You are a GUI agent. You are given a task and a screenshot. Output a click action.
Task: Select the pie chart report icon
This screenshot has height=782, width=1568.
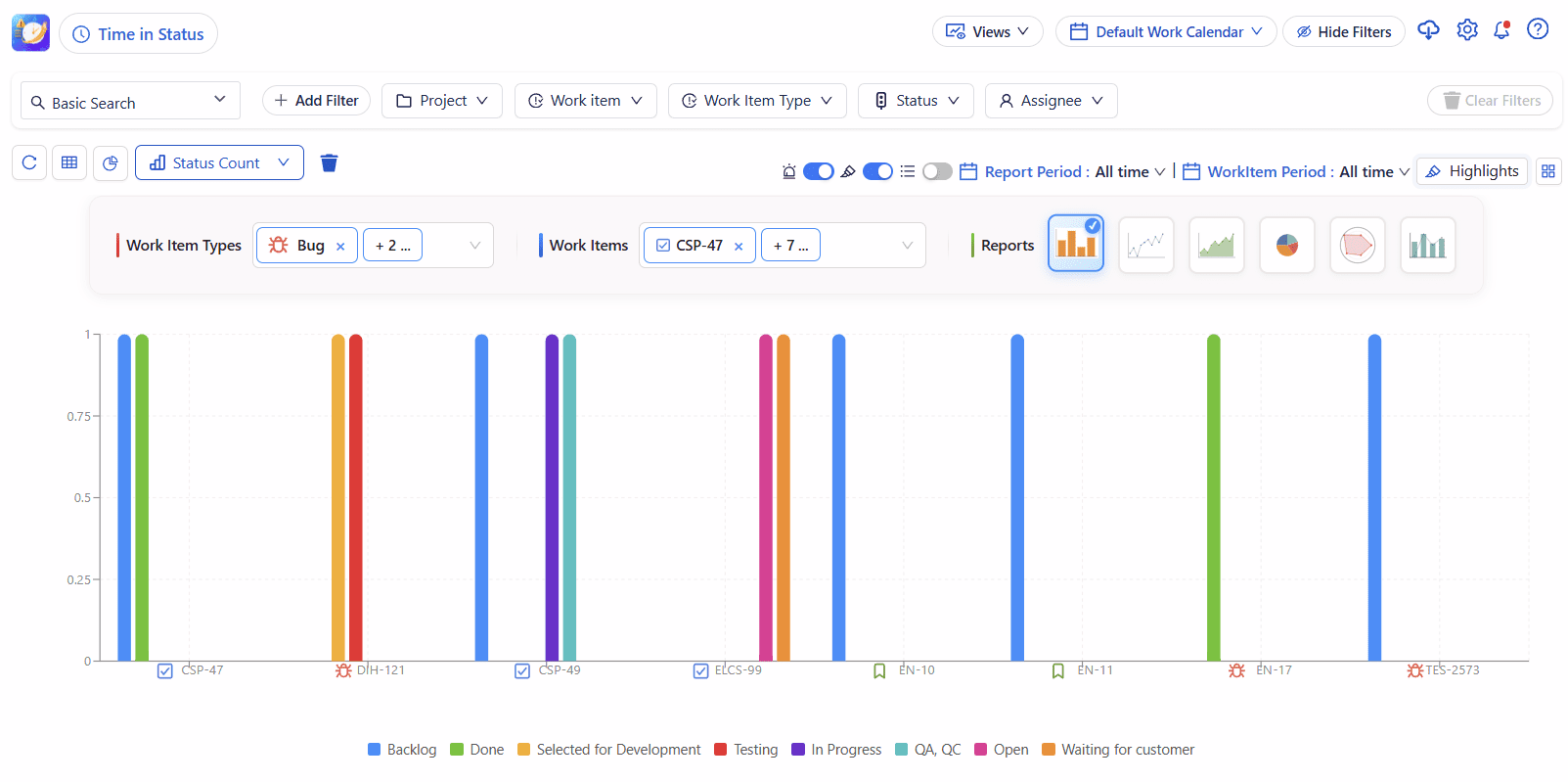pyautogui.click(x=1286, y=245)
